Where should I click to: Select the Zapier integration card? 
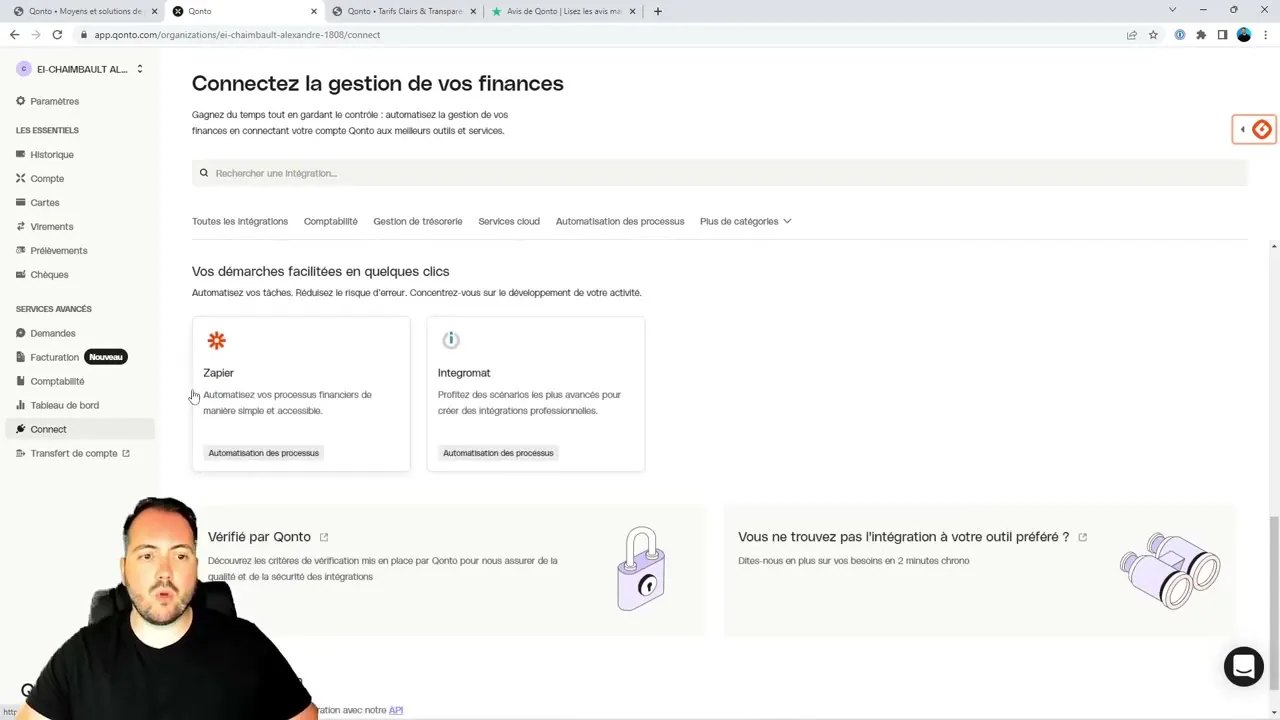click(300, 394)
